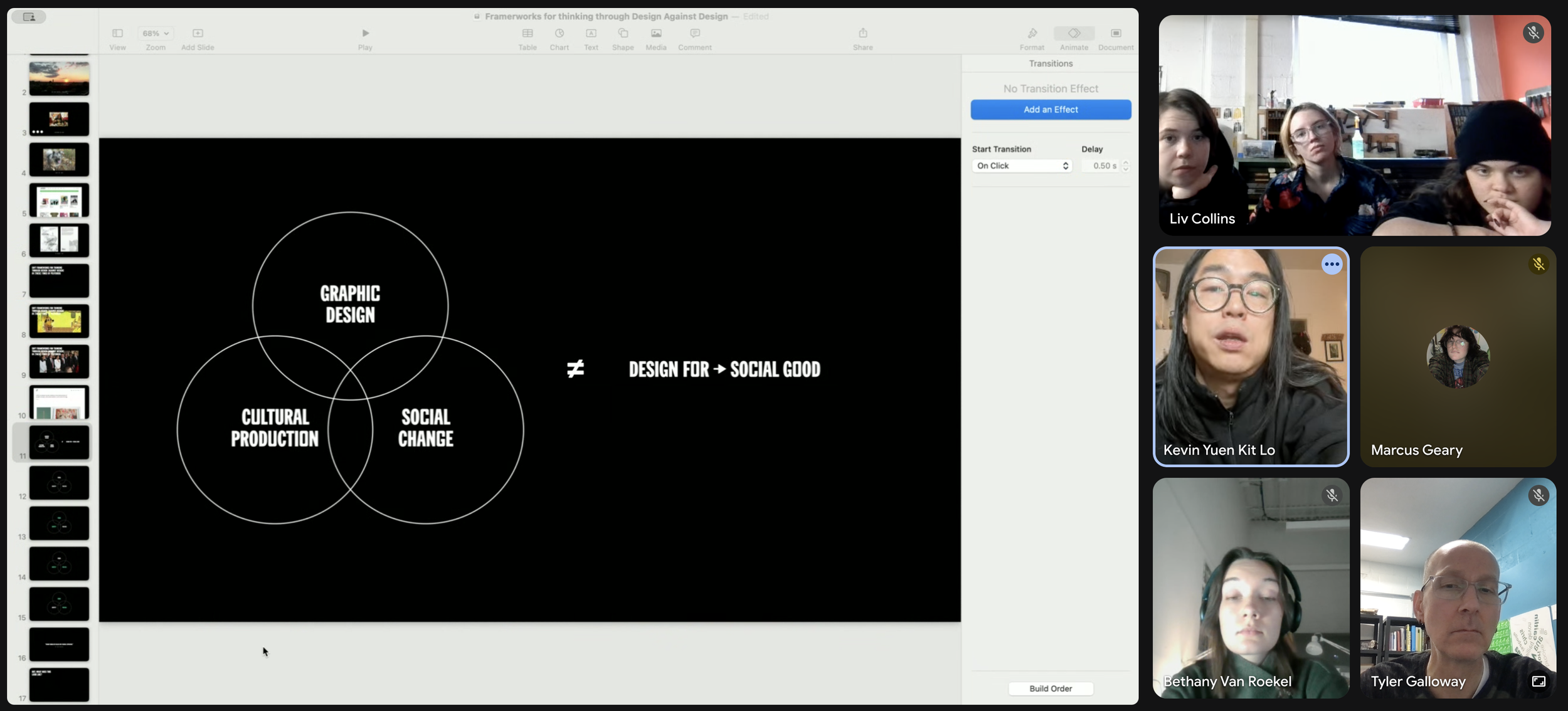Viewport: 1568px width, 711px height.
Task: Open the Zoom 68% dropdown
Action: tap(156, 33)
